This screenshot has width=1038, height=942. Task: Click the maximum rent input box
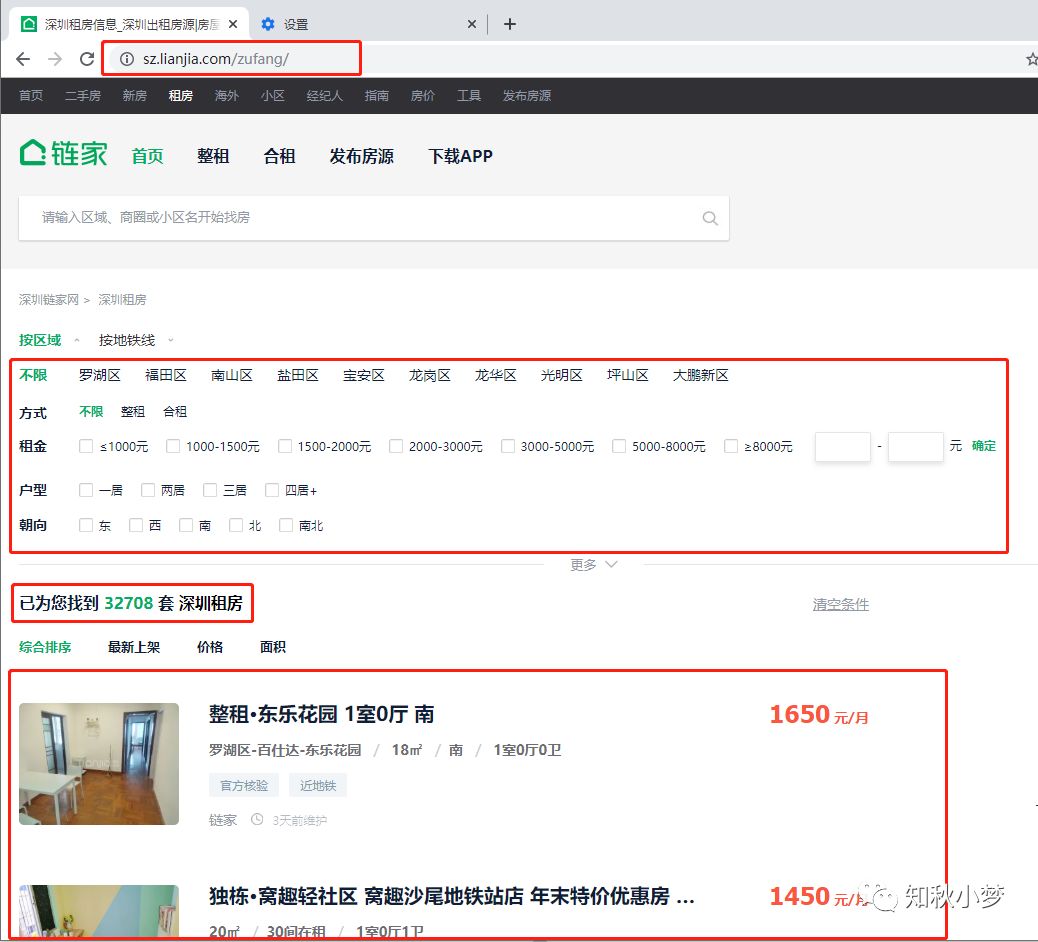[916, 447]
